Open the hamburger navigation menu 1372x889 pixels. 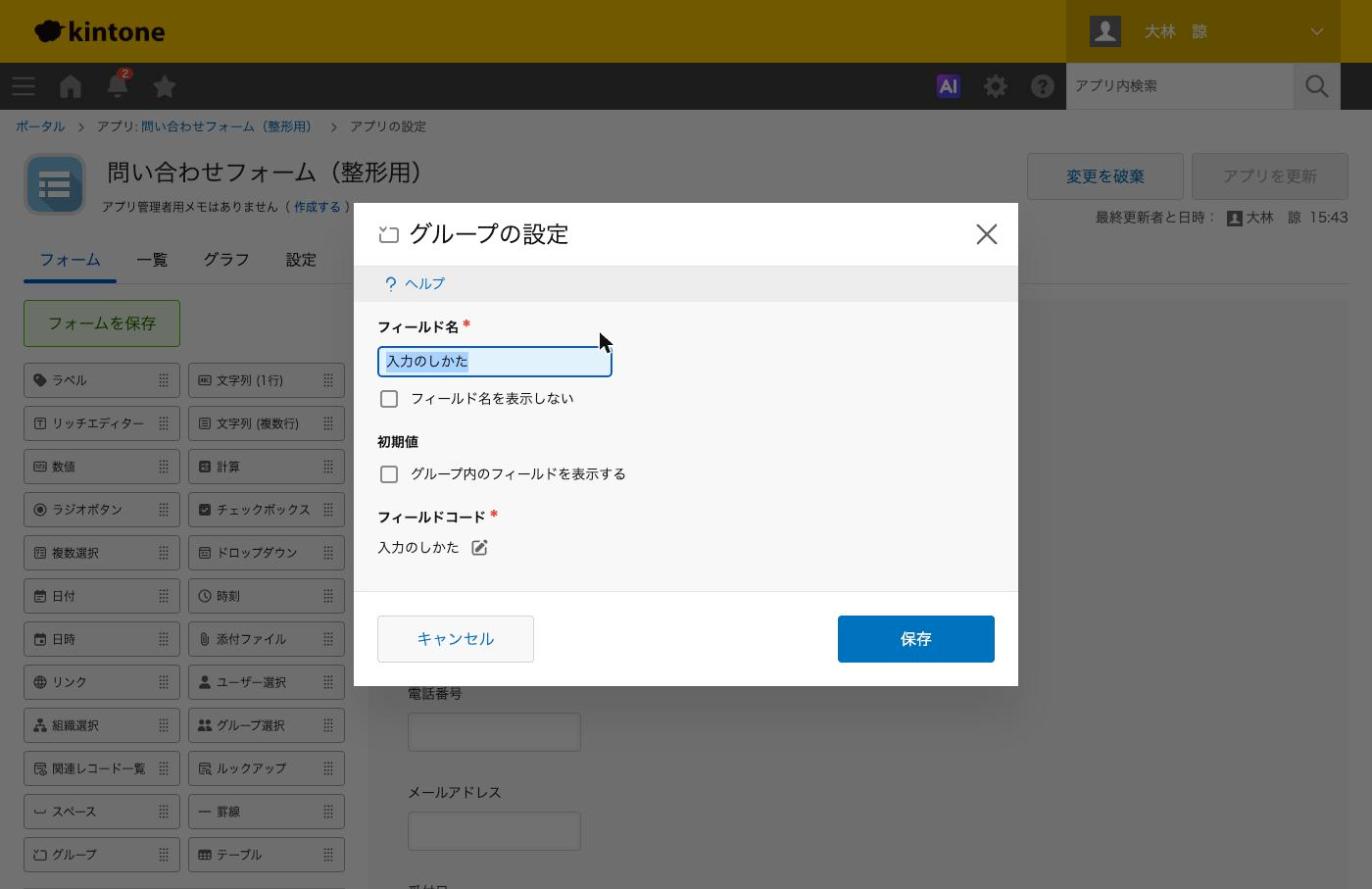coord(23,86)
